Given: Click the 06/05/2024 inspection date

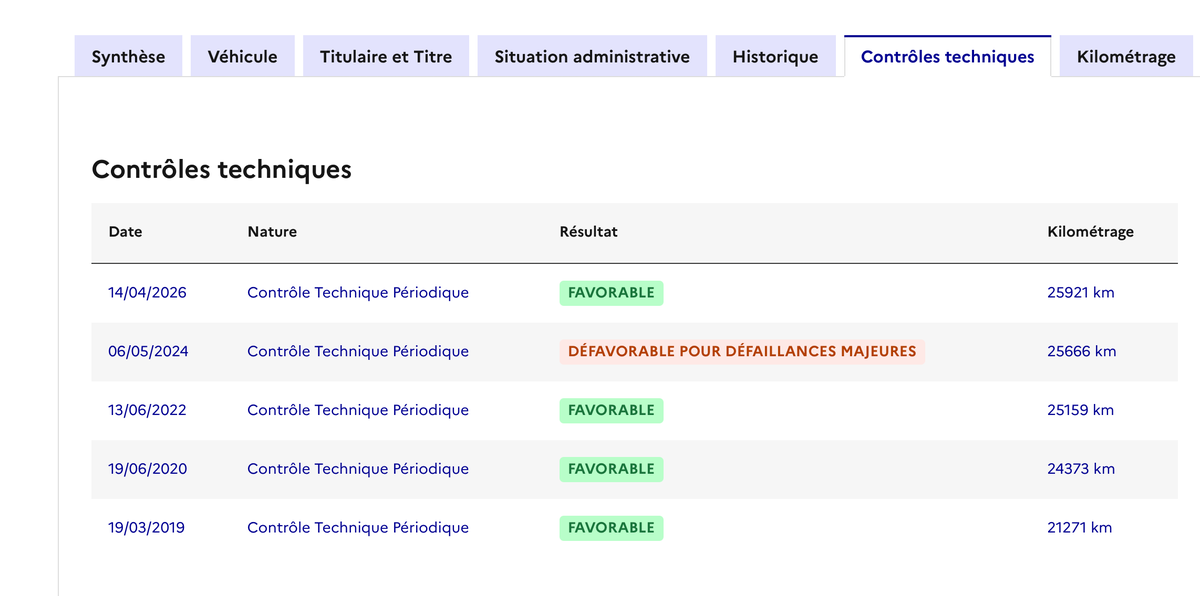Looking at the screenshot, I should (148, 352).
